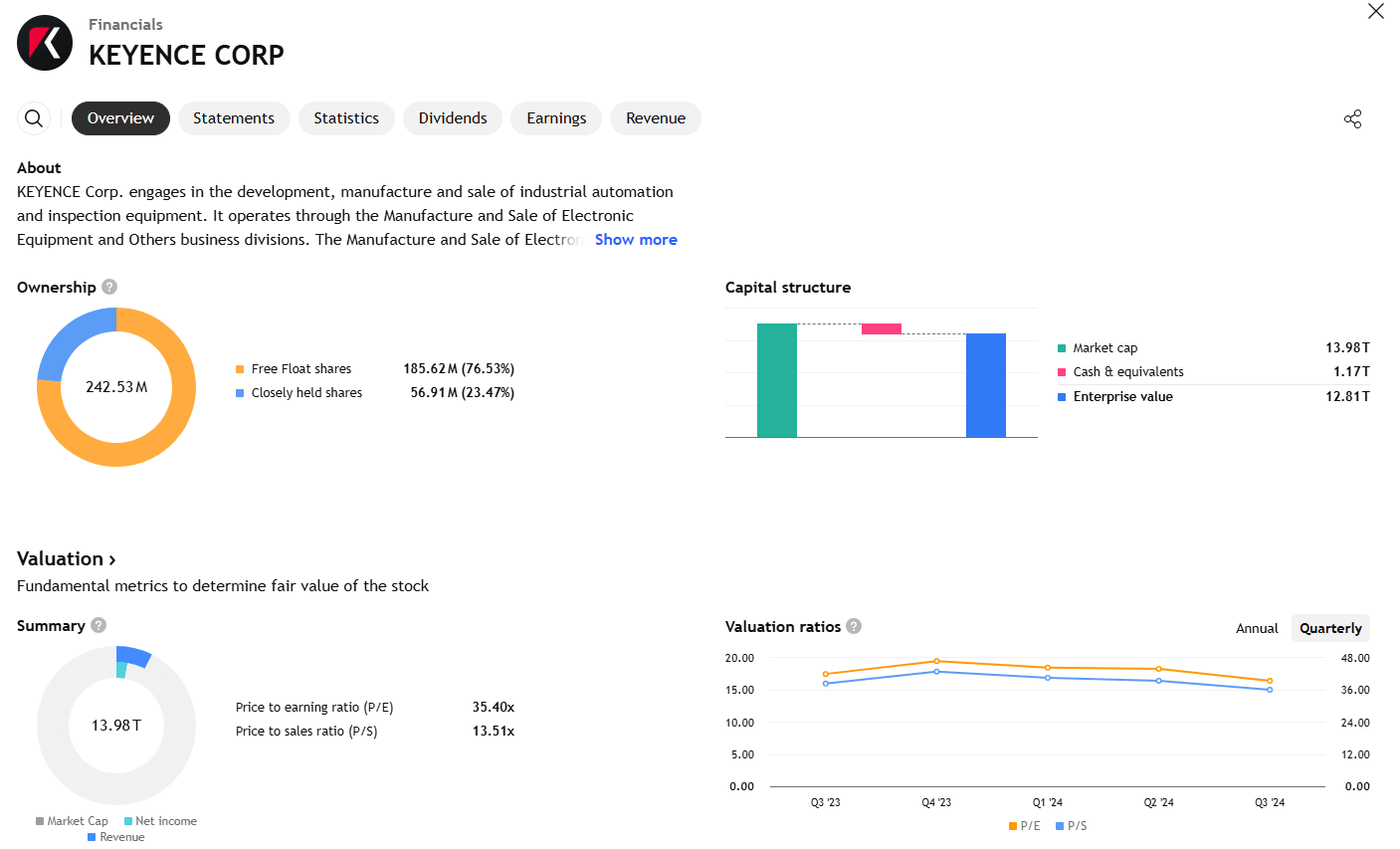Toggle the P/S series in chart legend
This screenshot has width=1400, height=849.
click(1072, 826)
